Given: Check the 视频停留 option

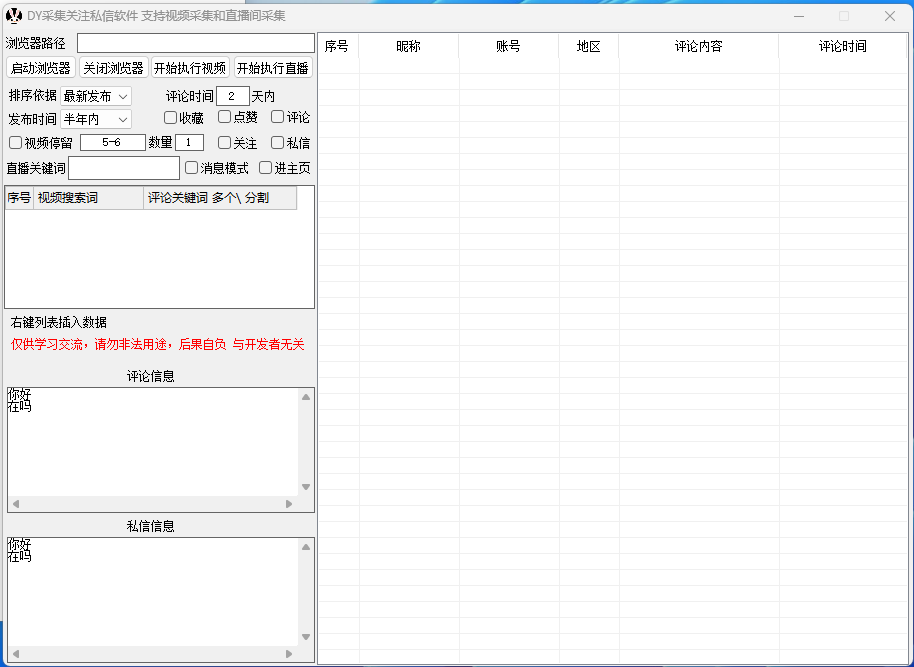Looking at the screenshot, I should click(x=15, y=143).
